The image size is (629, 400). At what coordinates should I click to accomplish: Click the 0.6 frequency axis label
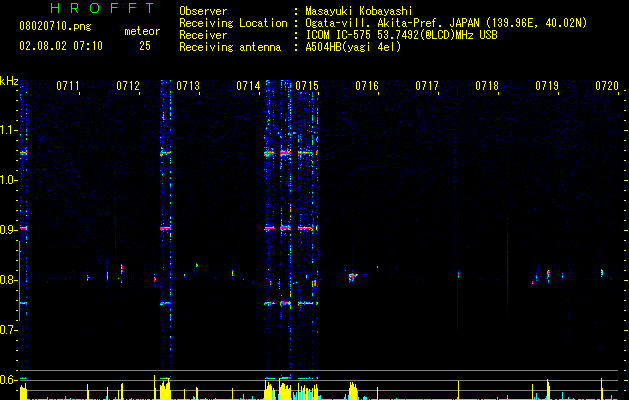(9, 380)
